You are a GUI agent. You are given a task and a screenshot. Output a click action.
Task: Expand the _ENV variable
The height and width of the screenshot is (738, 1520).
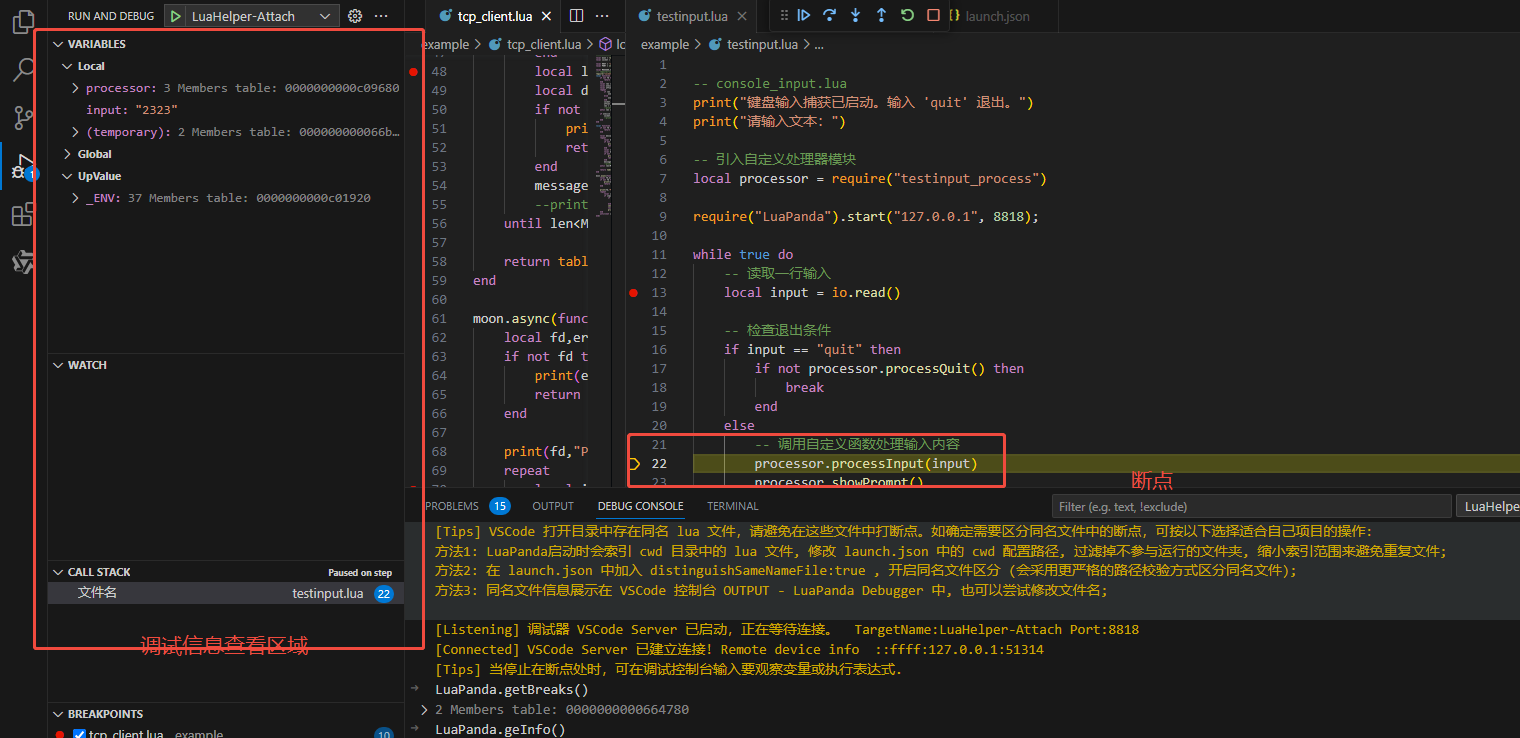pos(76,198)
